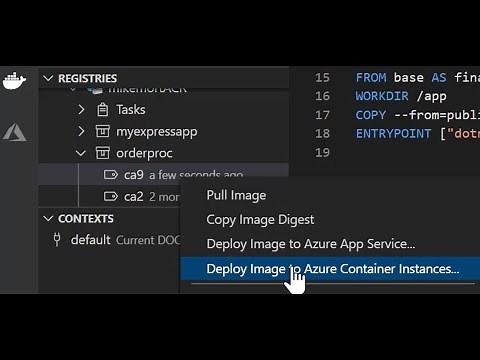Click the 'Current' description beside default context
The width and height of the screenshot is (480, 360).
pos(135,240)
